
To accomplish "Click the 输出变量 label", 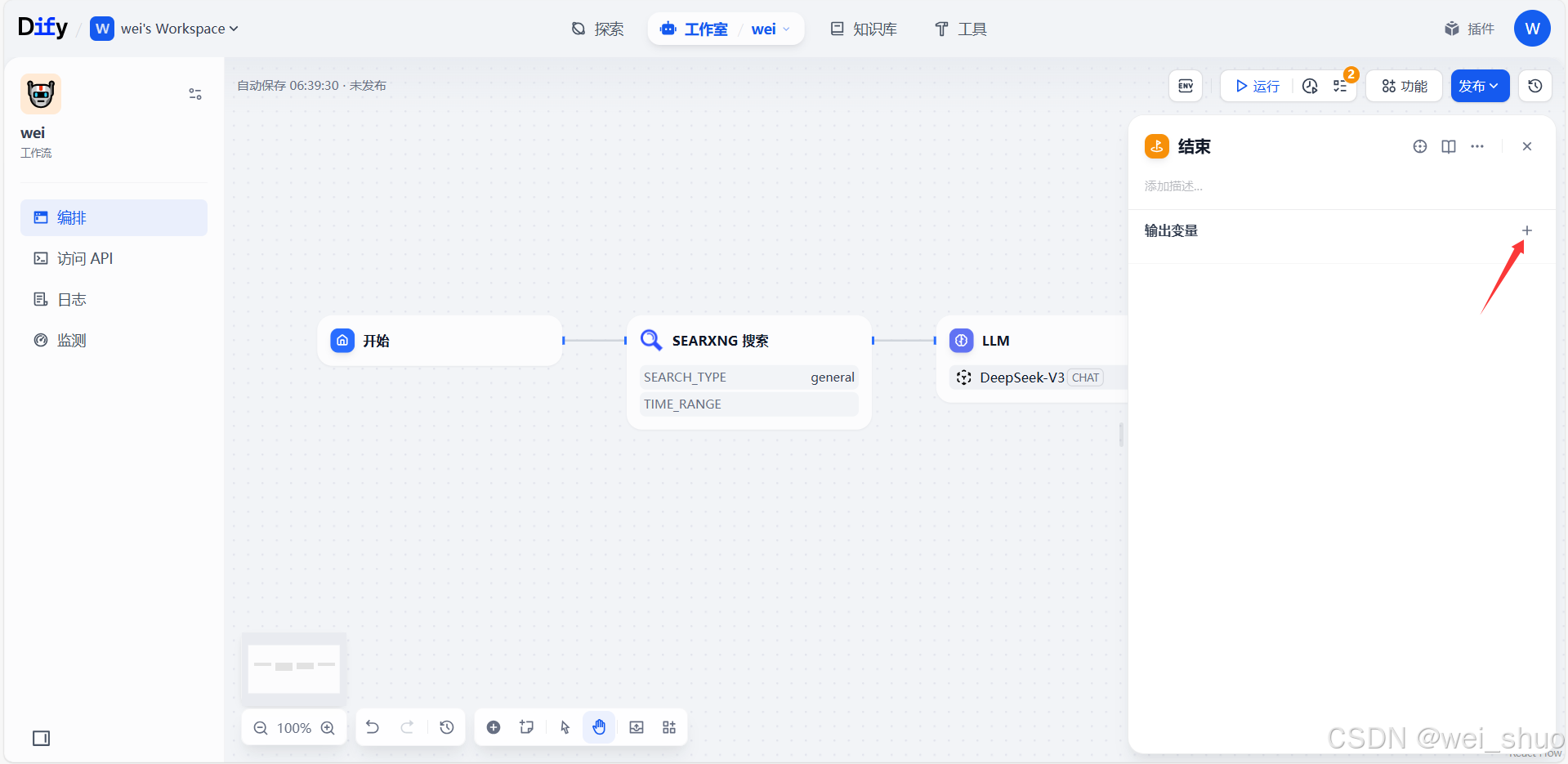I will [x=1171, y=230].
